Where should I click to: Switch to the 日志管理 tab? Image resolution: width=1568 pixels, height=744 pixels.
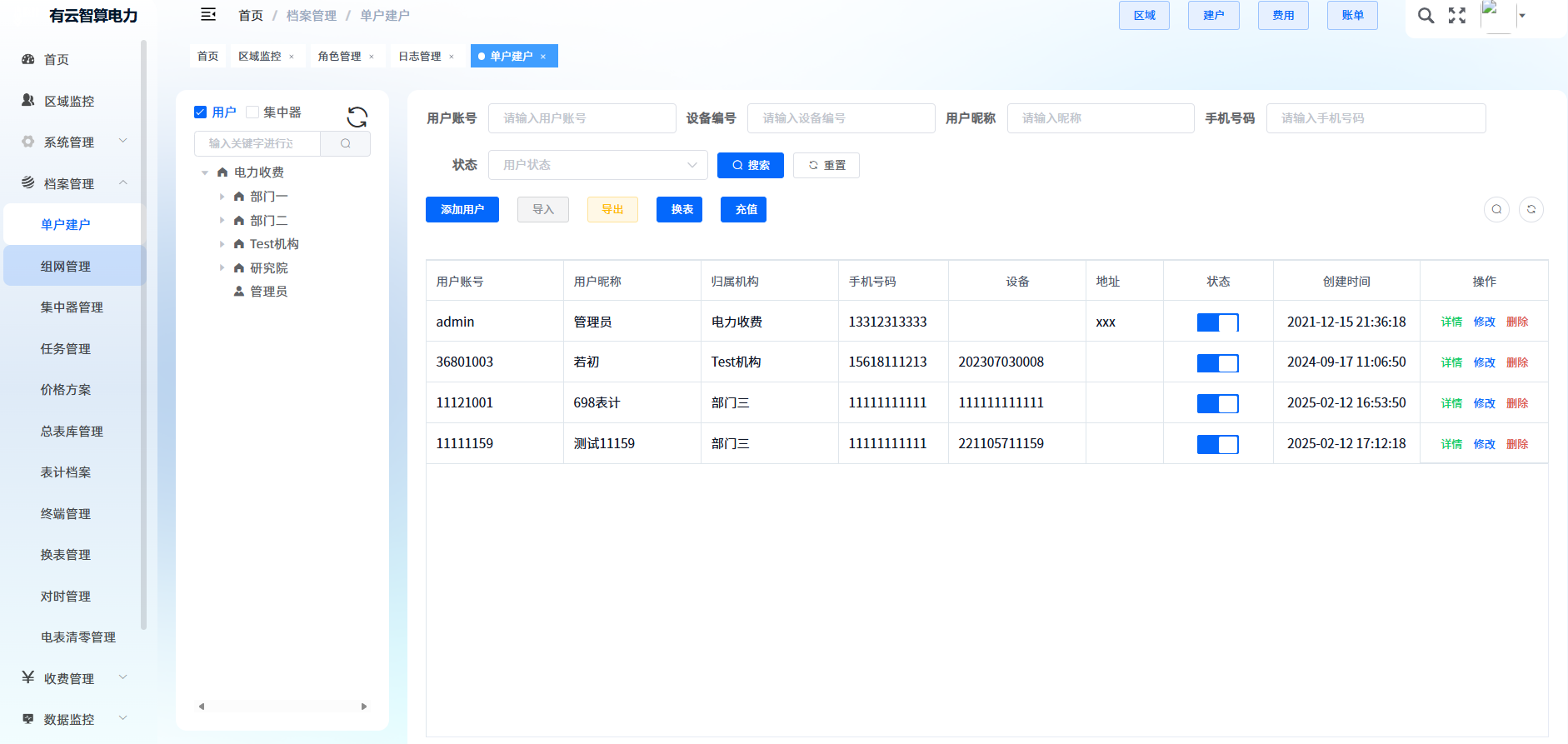point(419,57)
